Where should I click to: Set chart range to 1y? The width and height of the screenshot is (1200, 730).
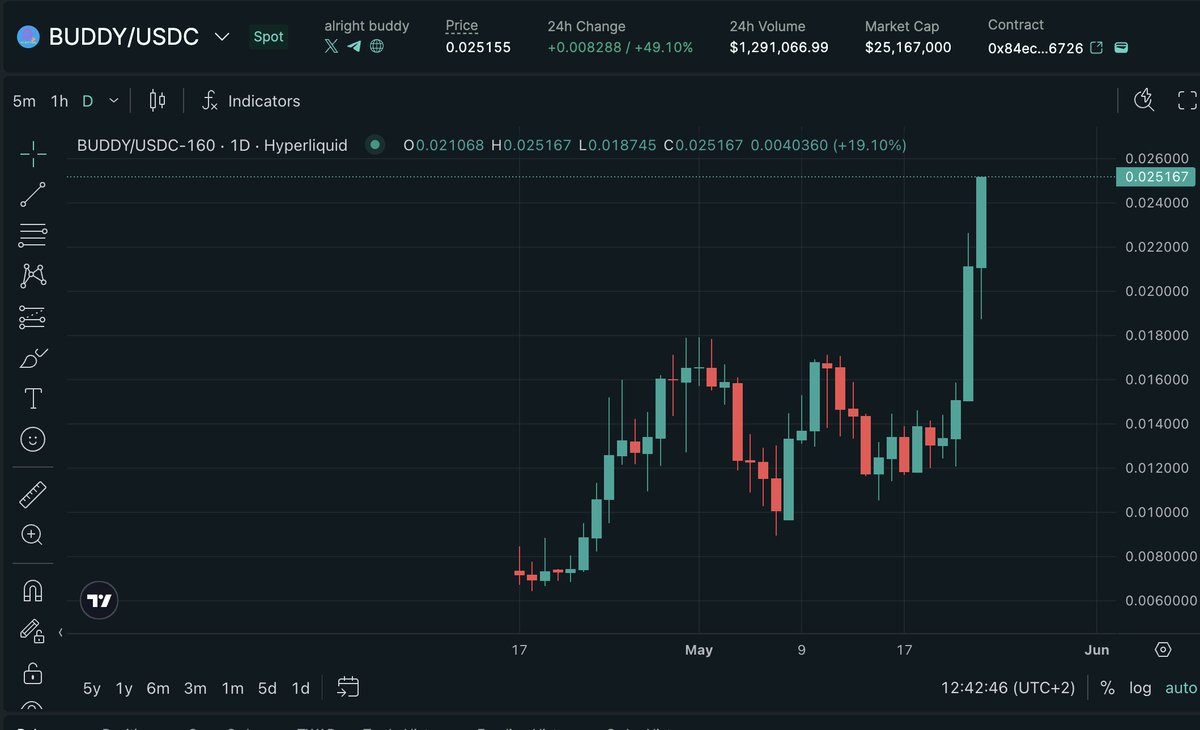[124, 688]
